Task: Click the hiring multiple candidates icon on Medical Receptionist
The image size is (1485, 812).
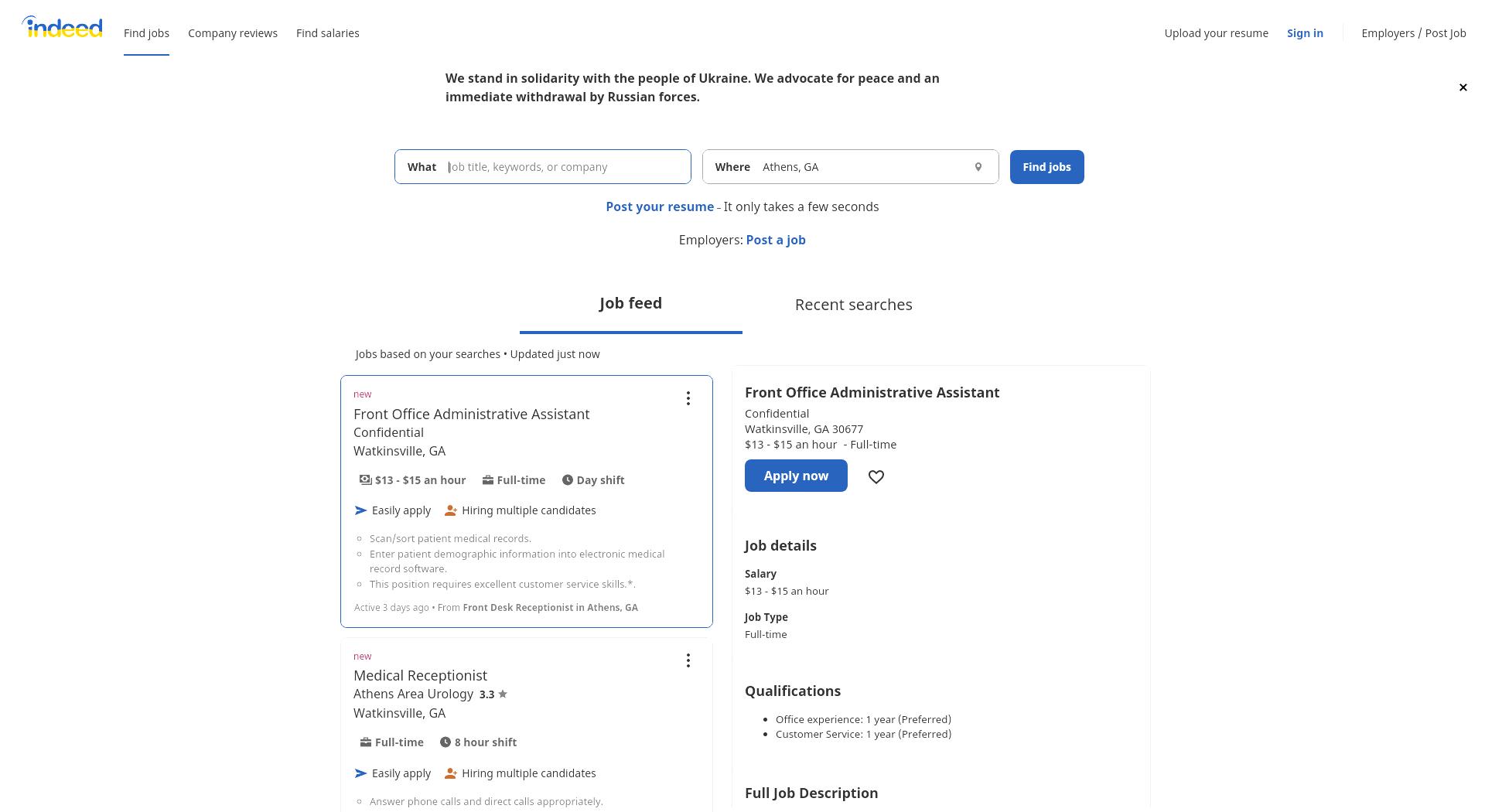Action: pyautogui.click(x=450, y=773)
